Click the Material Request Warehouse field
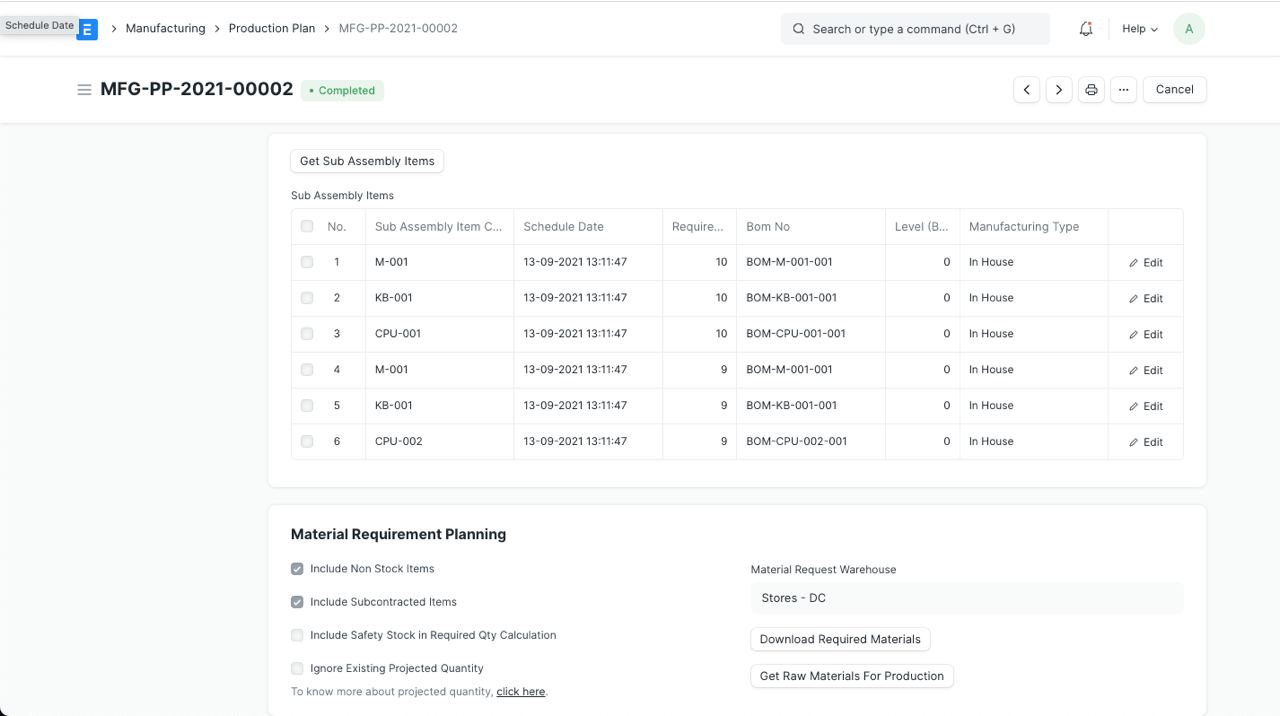The height and width of the screenshot is (716, 1280). (967, 598)
